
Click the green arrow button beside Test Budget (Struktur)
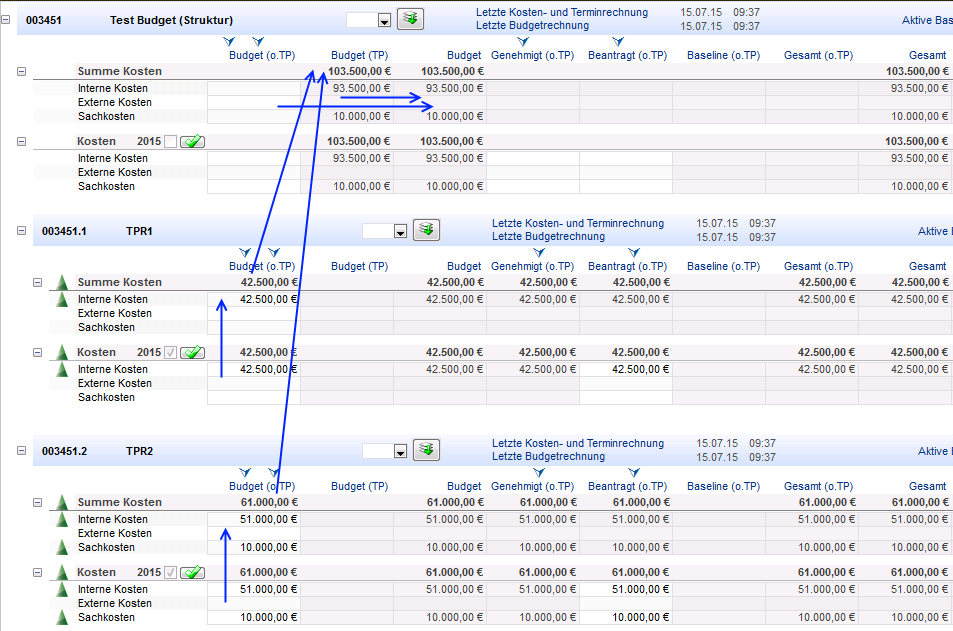click(410, 19)
